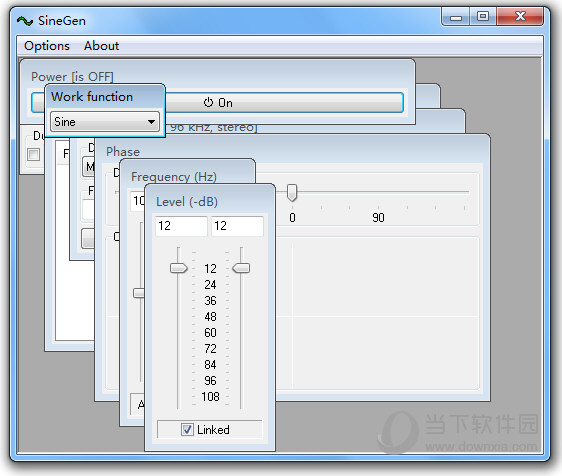Click the Frequency (Hz) input field
This screenshot has width=562, height=476.
point(138,201)
